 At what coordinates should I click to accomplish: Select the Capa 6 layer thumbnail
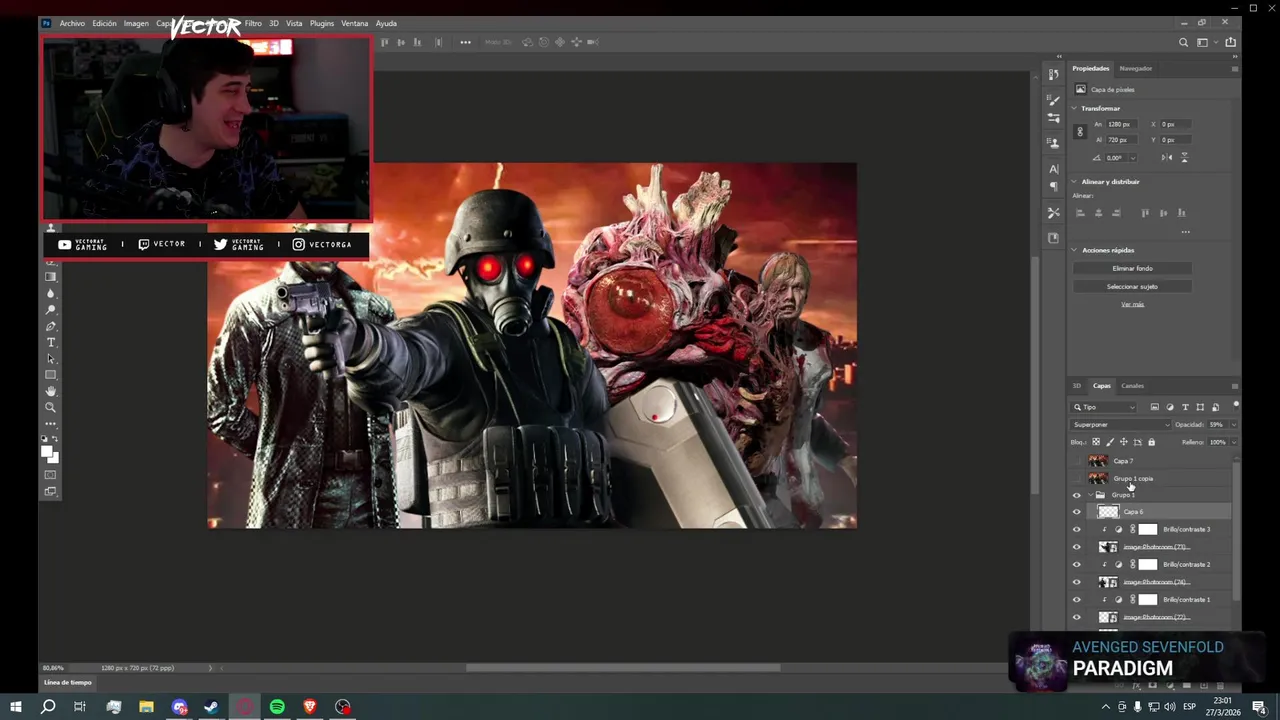(1108, 512)
